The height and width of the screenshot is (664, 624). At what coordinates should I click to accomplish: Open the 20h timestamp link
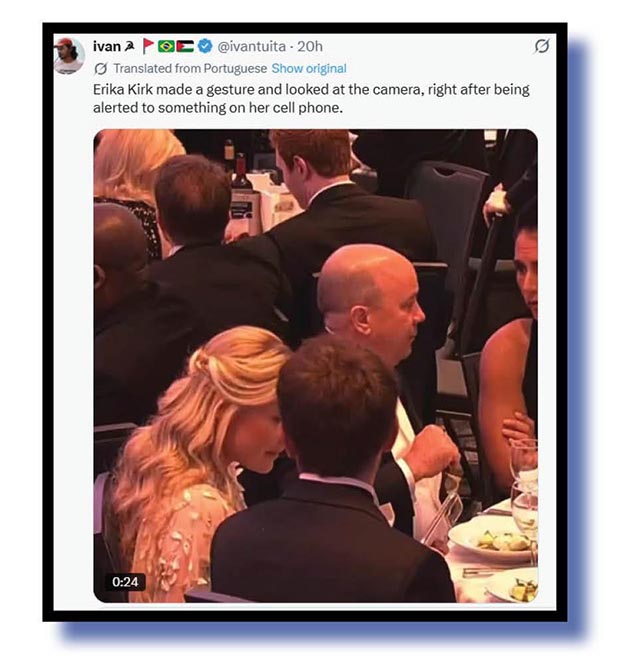310,46
